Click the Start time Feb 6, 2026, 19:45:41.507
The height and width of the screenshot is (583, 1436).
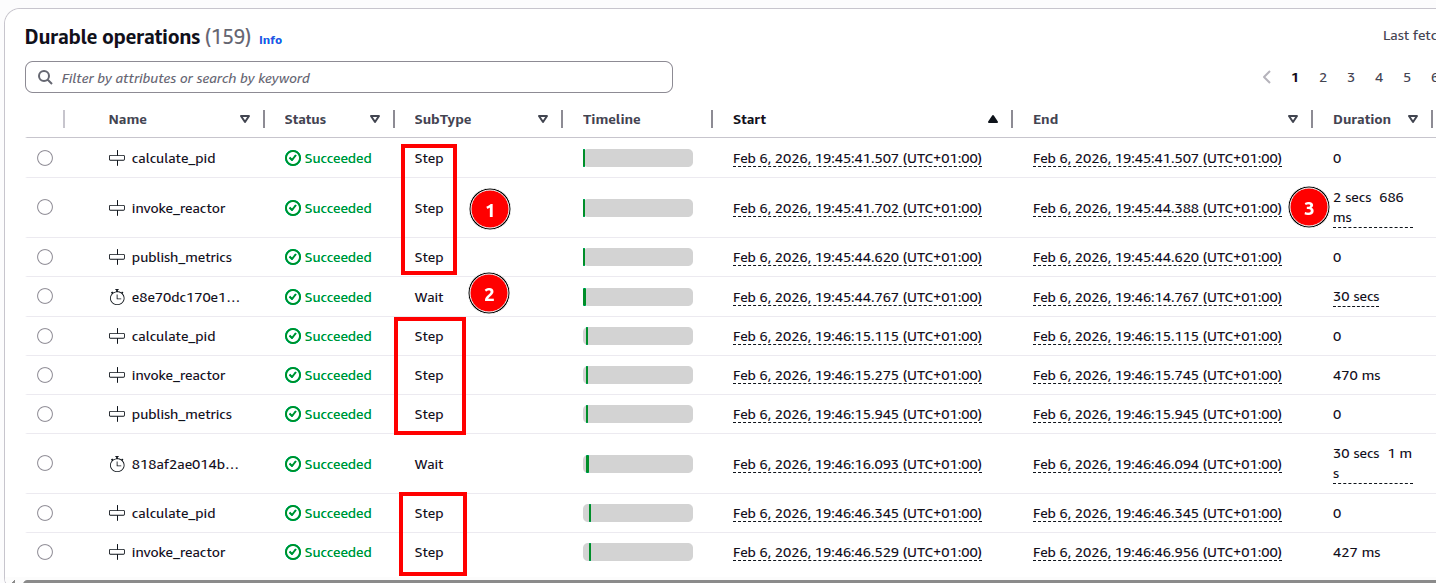point(857,158)
